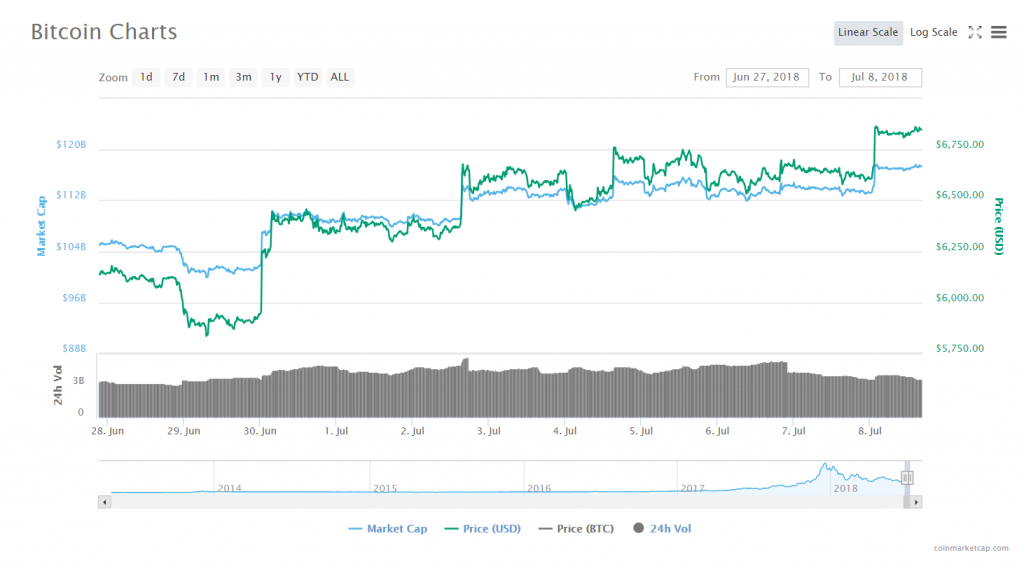
Task: Toggle Price (BTC) series in legend
Action: point(576,529)
